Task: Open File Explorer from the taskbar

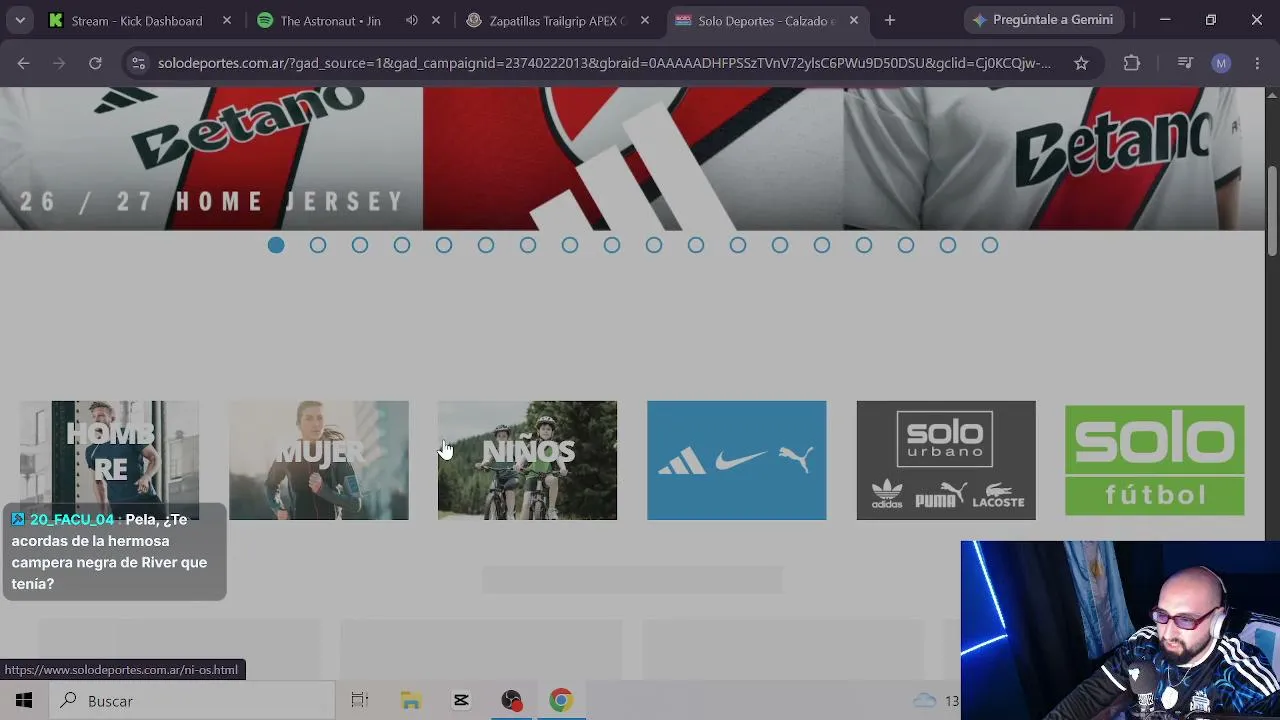Action: tap(411, 701)
